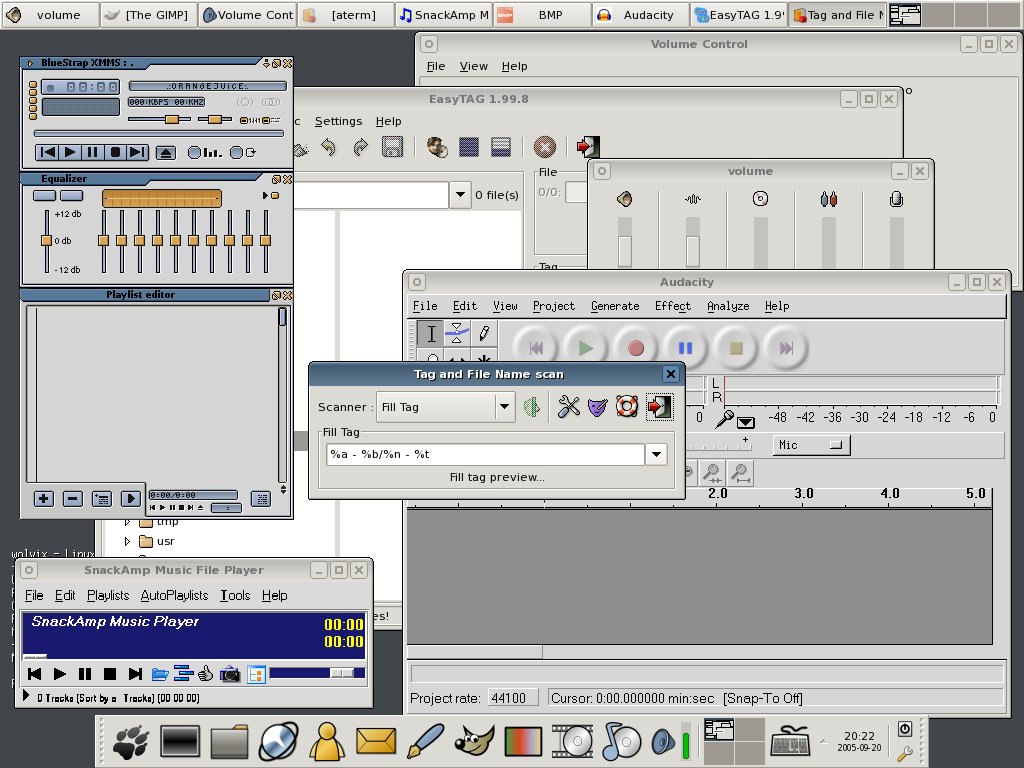Click the Quit door icon in EasyTAG toolbar
The height and width of the screenshot is (768, 1024).
tap(588, 147)
